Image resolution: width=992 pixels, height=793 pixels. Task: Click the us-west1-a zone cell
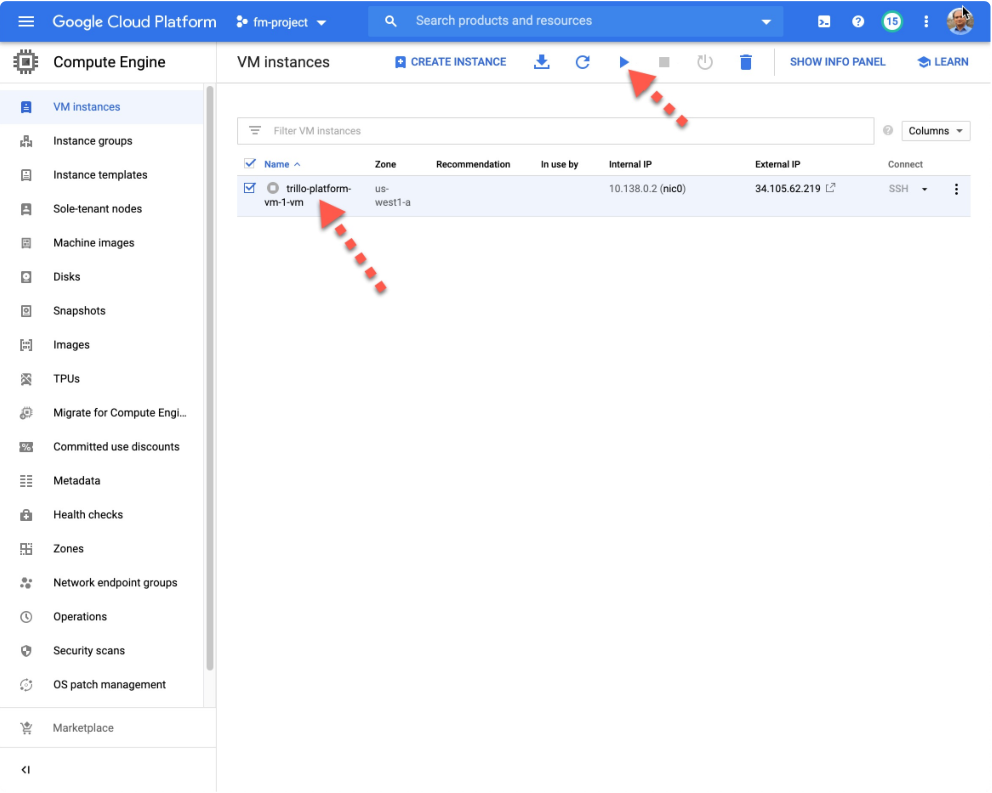click(x=392, y=196)
